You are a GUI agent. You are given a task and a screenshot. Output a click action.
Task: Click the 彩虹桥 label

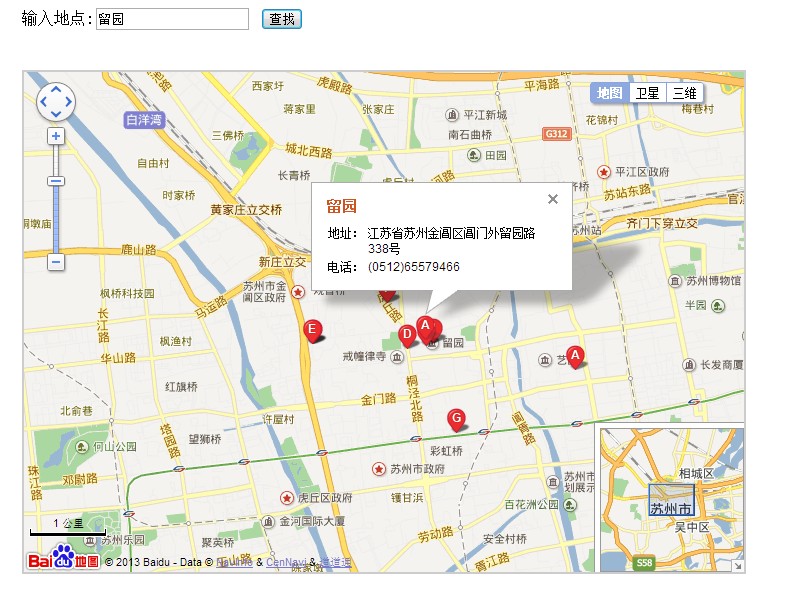click(x=446, y=451)
